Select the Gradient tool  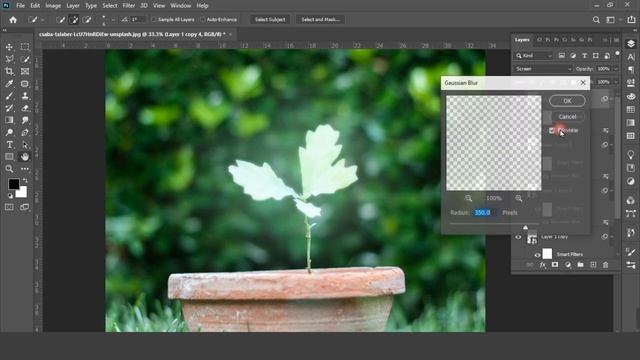tap(9, 120)
